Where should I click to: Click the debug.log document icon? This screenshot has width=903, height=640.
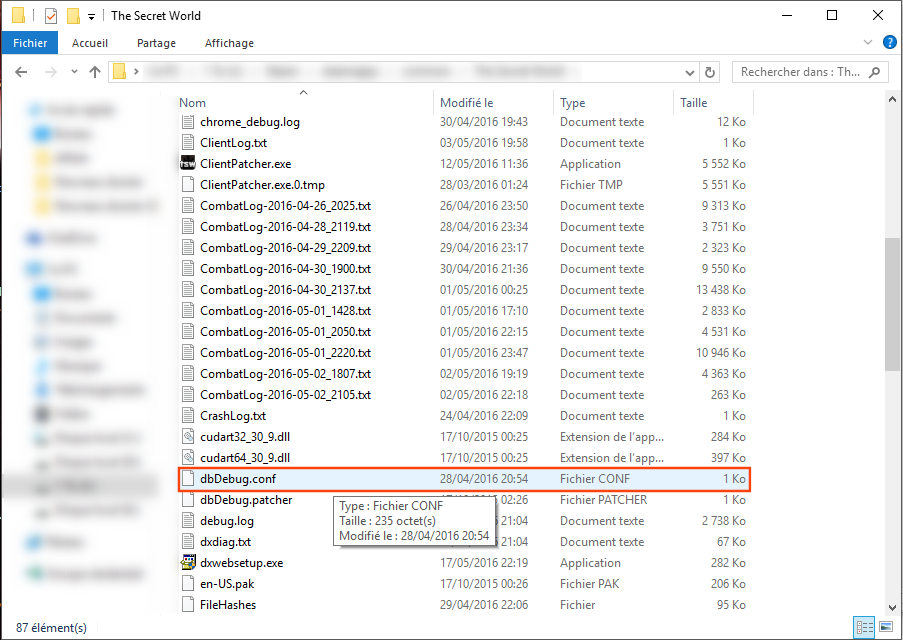(x=188, y=521)
